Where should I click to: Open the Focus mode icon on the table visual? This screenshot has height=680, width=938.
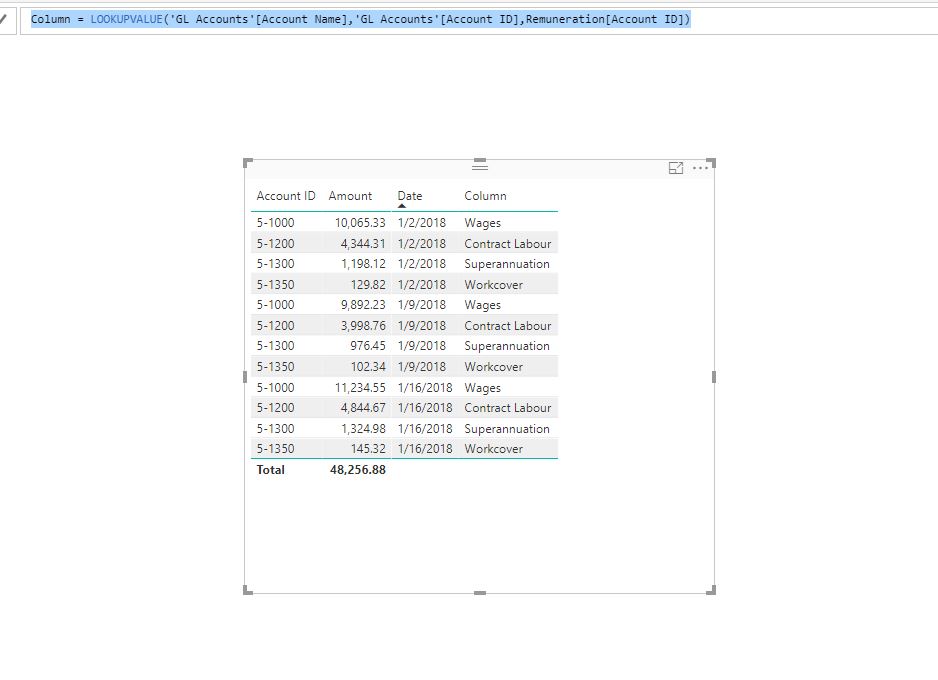(x=675, y=168)
